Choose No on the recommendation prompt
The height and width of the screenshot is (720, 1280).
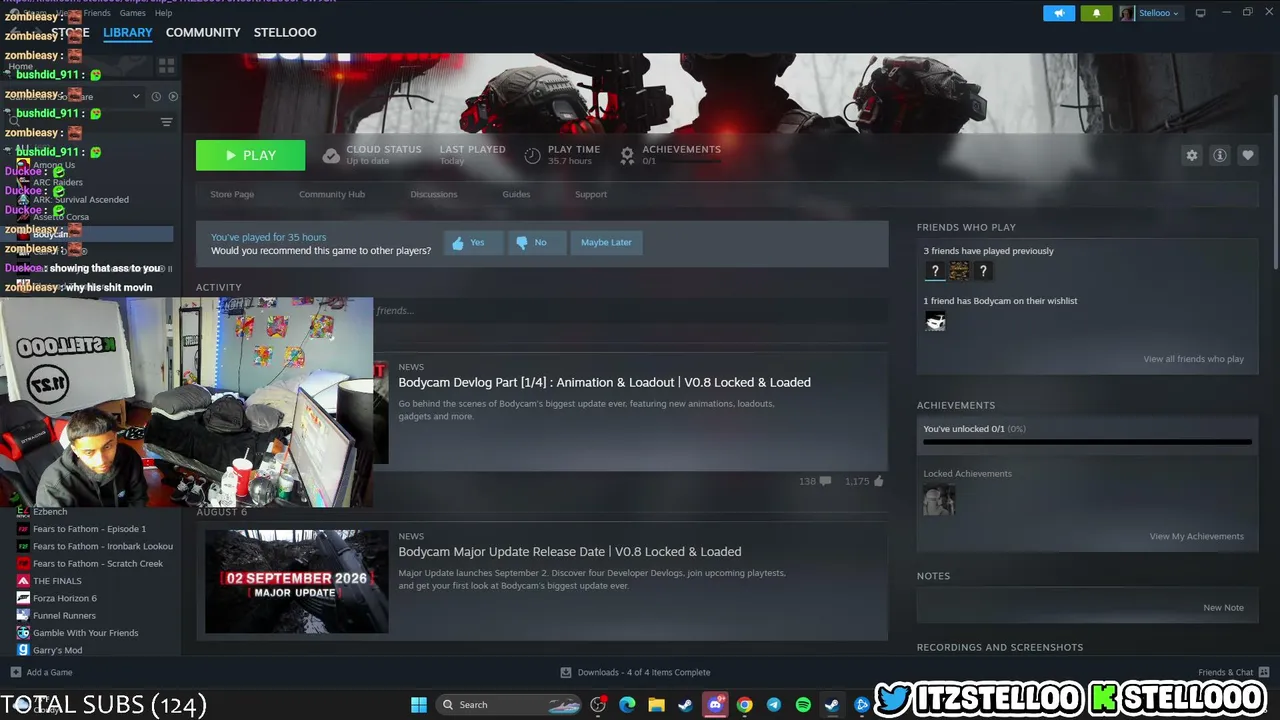click(x=536, y=242)
